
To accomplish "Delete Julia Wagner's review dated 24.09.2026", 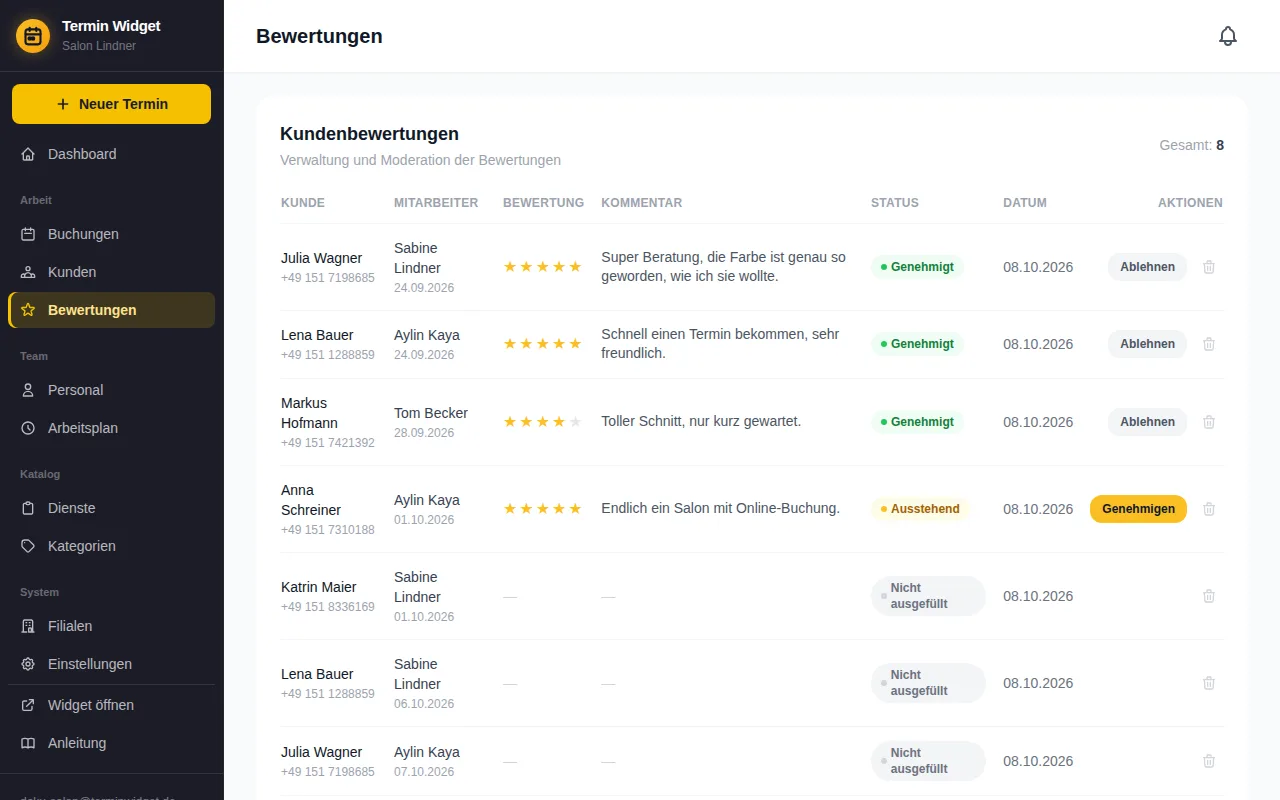I will coord(1209,267).
